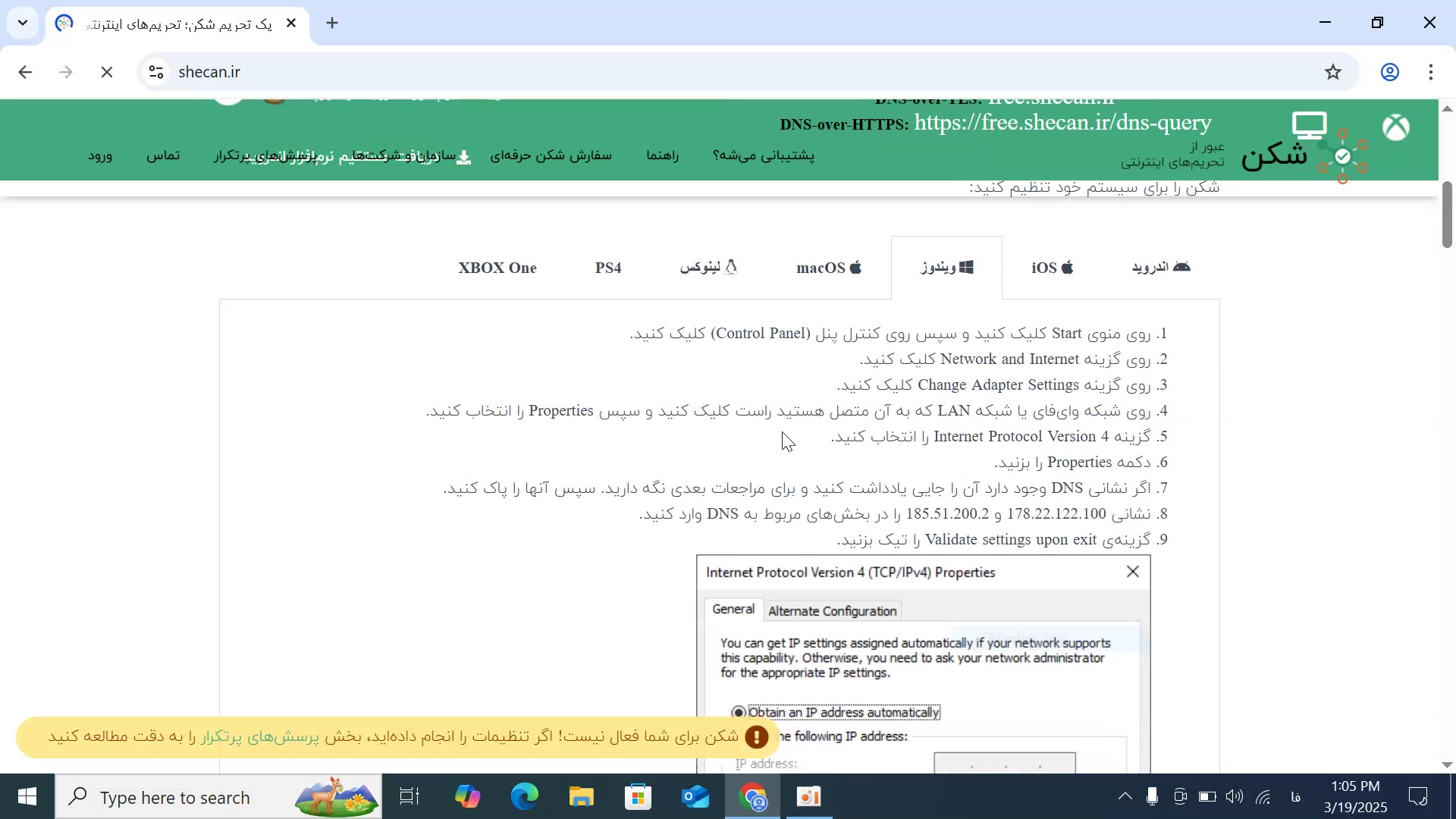Open site information icon beside shecan.ir

click(x=156, y=72)
